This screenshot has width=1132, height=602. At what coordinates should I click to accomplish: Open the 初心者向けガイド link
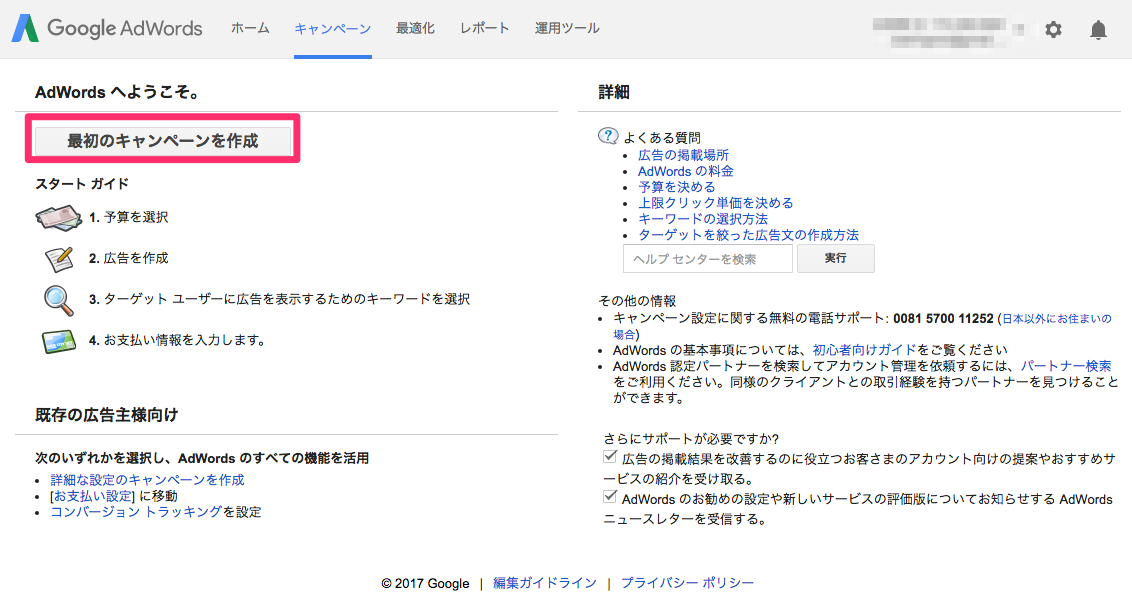point(864,350)
